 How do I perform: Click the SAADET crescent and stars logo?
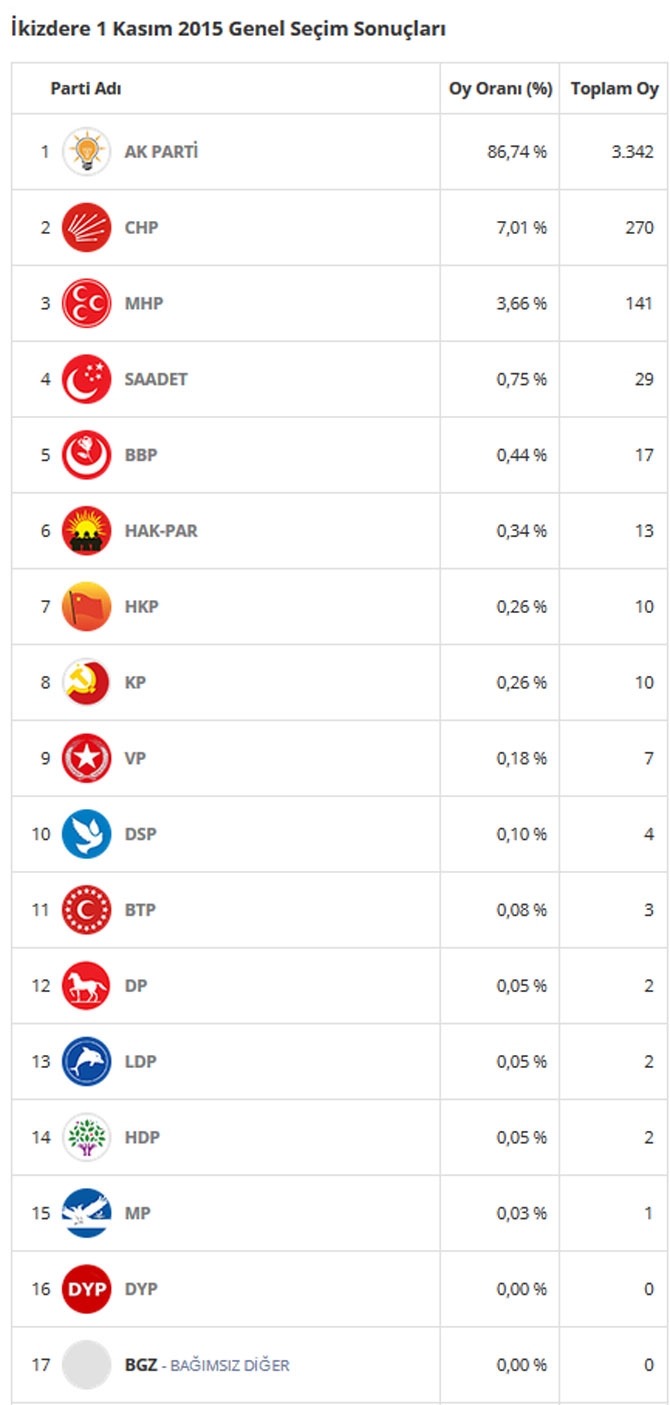(86, 380)
